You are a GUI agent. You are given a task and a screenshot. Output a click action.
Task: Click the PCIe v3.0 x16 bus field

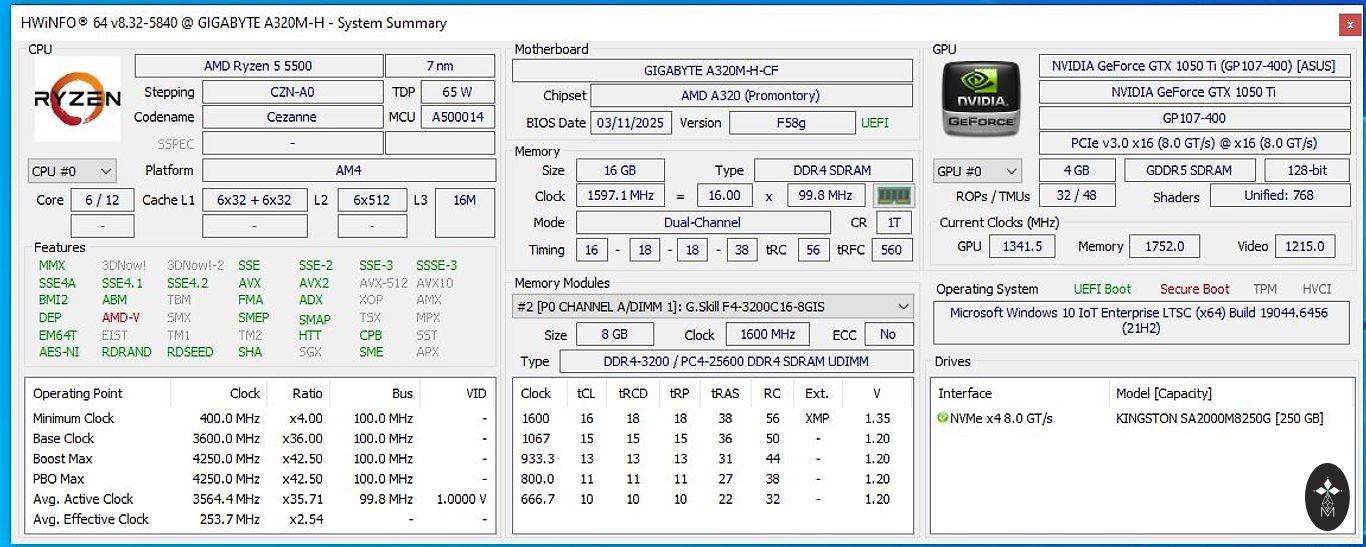pyautogui.click(x=1194, y=144)
